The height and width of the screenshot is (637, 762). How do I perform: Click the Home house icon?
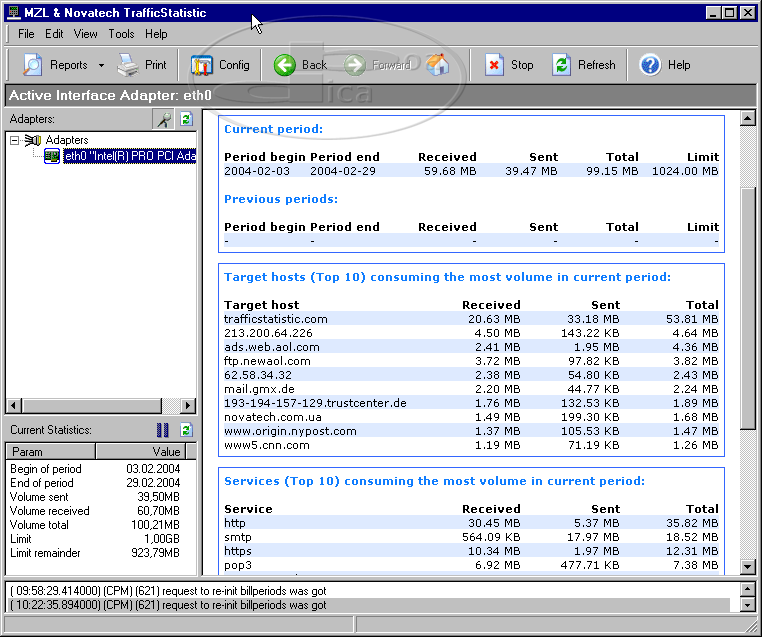[x=437, y=65]
